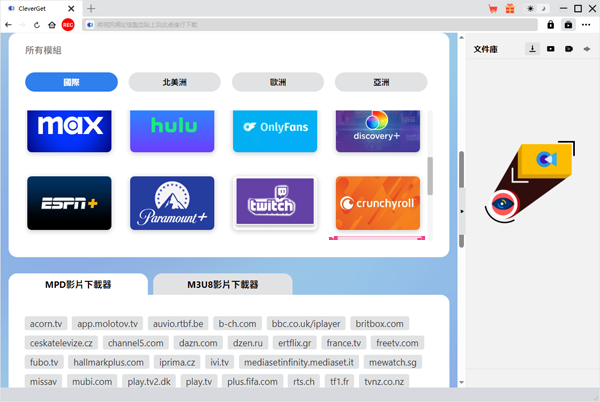Click the URL address input field
Screen dimensions: 600x402
point(310,25)
